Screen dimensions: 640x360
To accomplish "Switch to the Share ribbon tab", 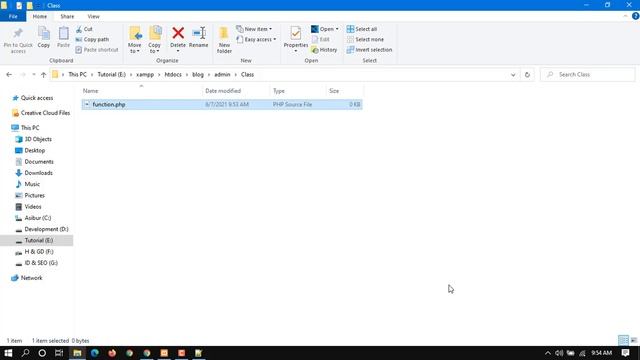I will (67, 16).
